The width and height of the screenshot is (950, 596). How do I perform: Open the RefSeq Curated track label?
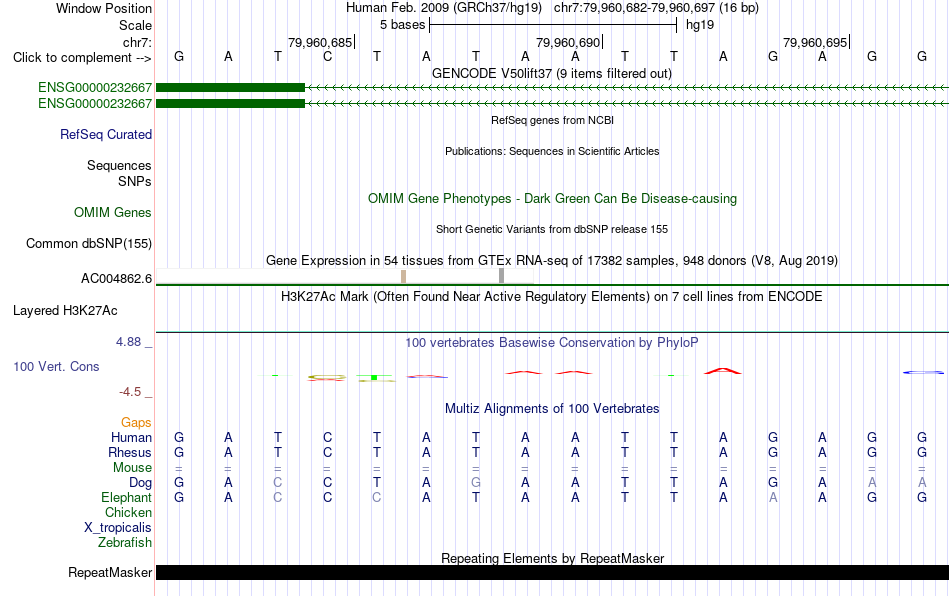point(106,134)
